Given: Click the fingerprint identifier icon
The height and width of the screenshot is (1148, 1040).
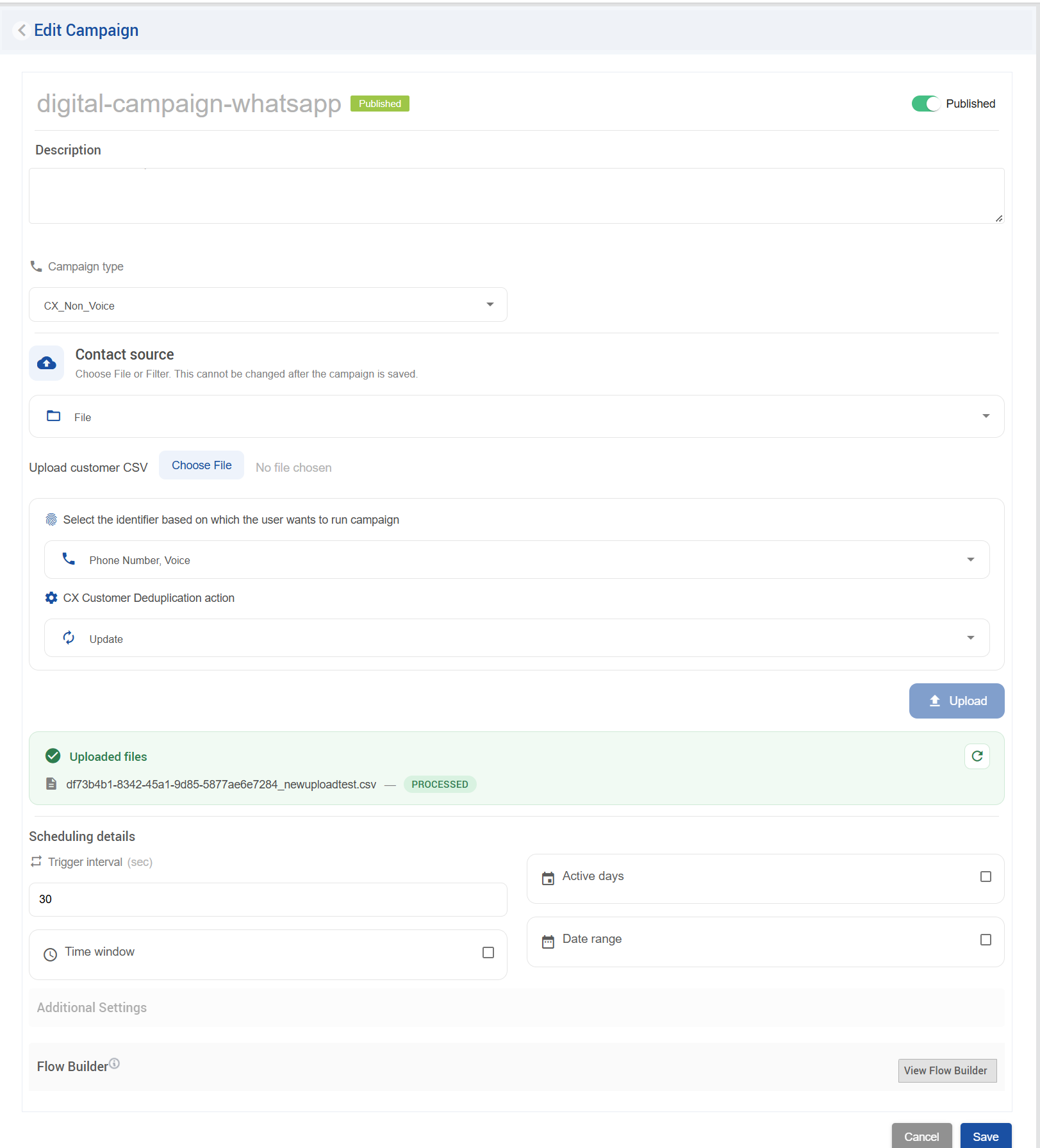Looking at the screenshot, I should [x=51, y=520].
